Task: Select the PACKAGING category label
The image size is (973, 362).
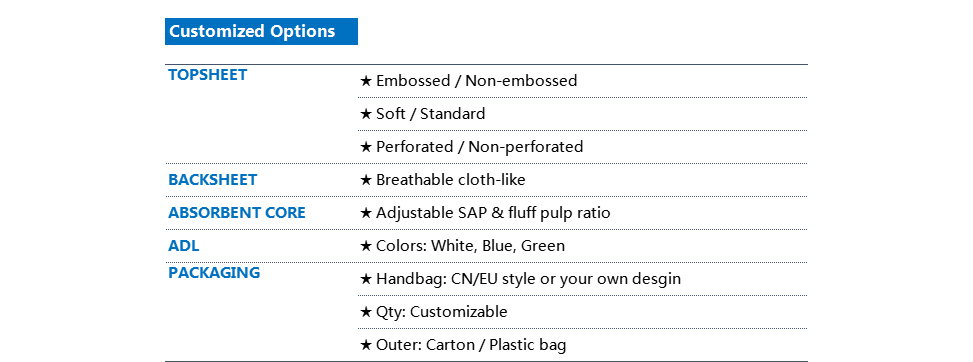Action: pos(213,273)
